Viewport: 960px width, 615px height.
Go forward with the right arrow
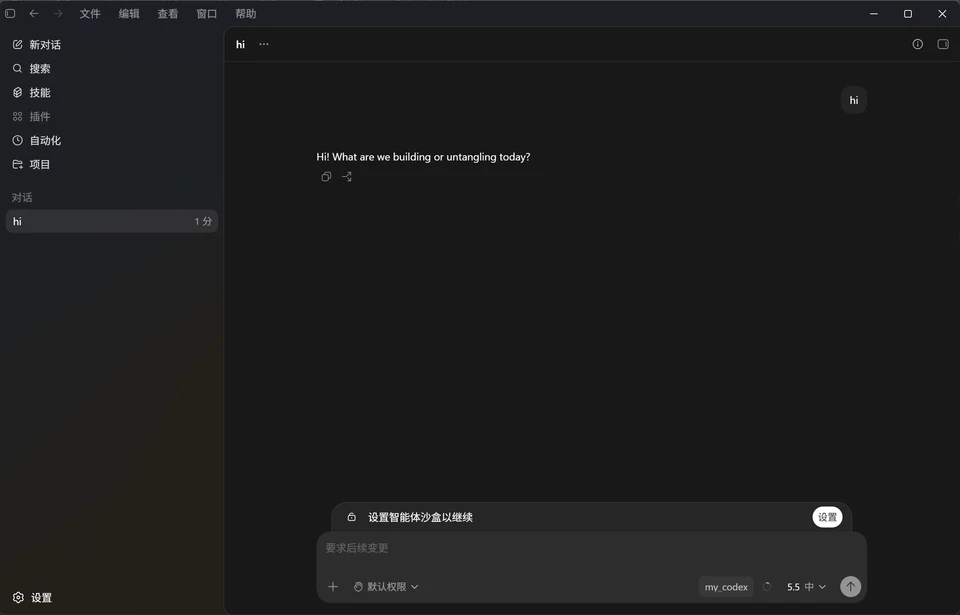[x=58, y=13]
